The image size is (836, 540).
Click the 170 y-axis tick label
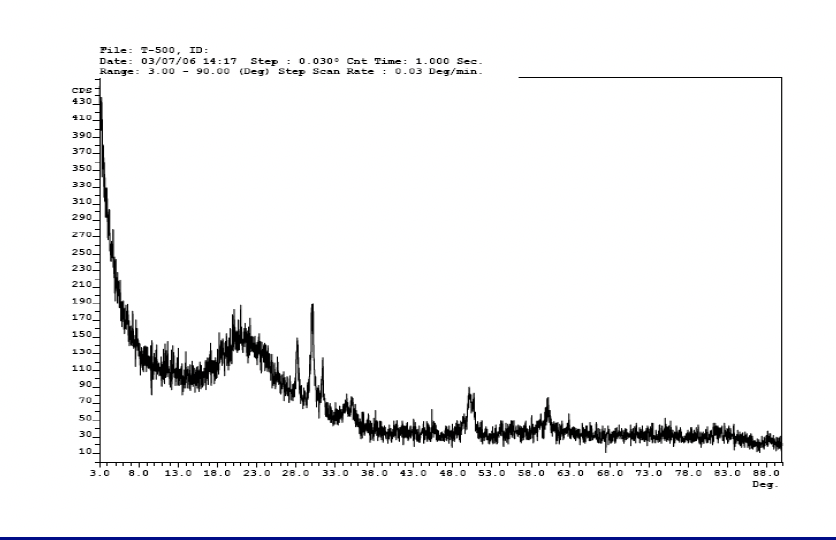click(82, 318)
